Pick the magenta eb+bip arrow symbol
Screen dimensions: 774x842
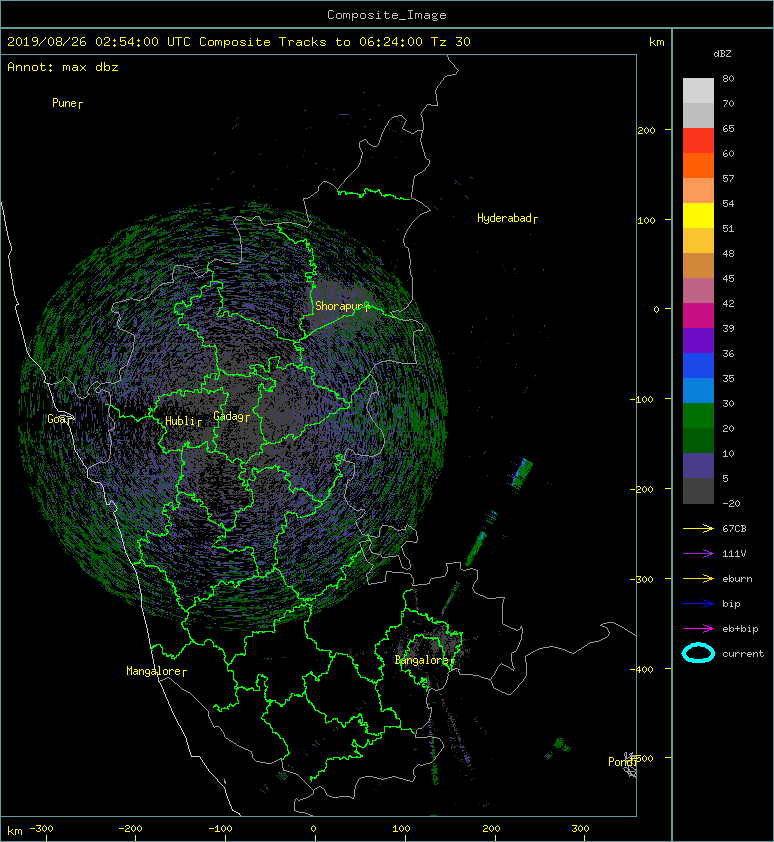pyautogui.click(x=698, y=629)
